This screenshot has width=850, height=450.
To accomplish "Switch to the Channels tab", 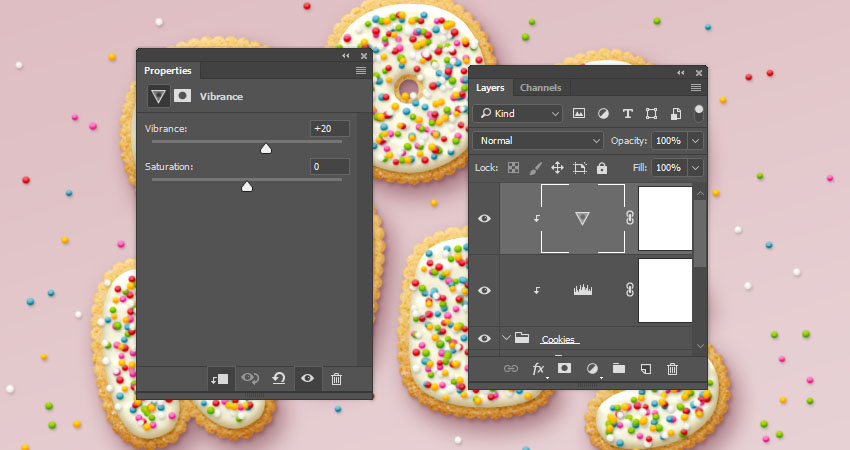I will pyautogui.click(x=540, y=88).
